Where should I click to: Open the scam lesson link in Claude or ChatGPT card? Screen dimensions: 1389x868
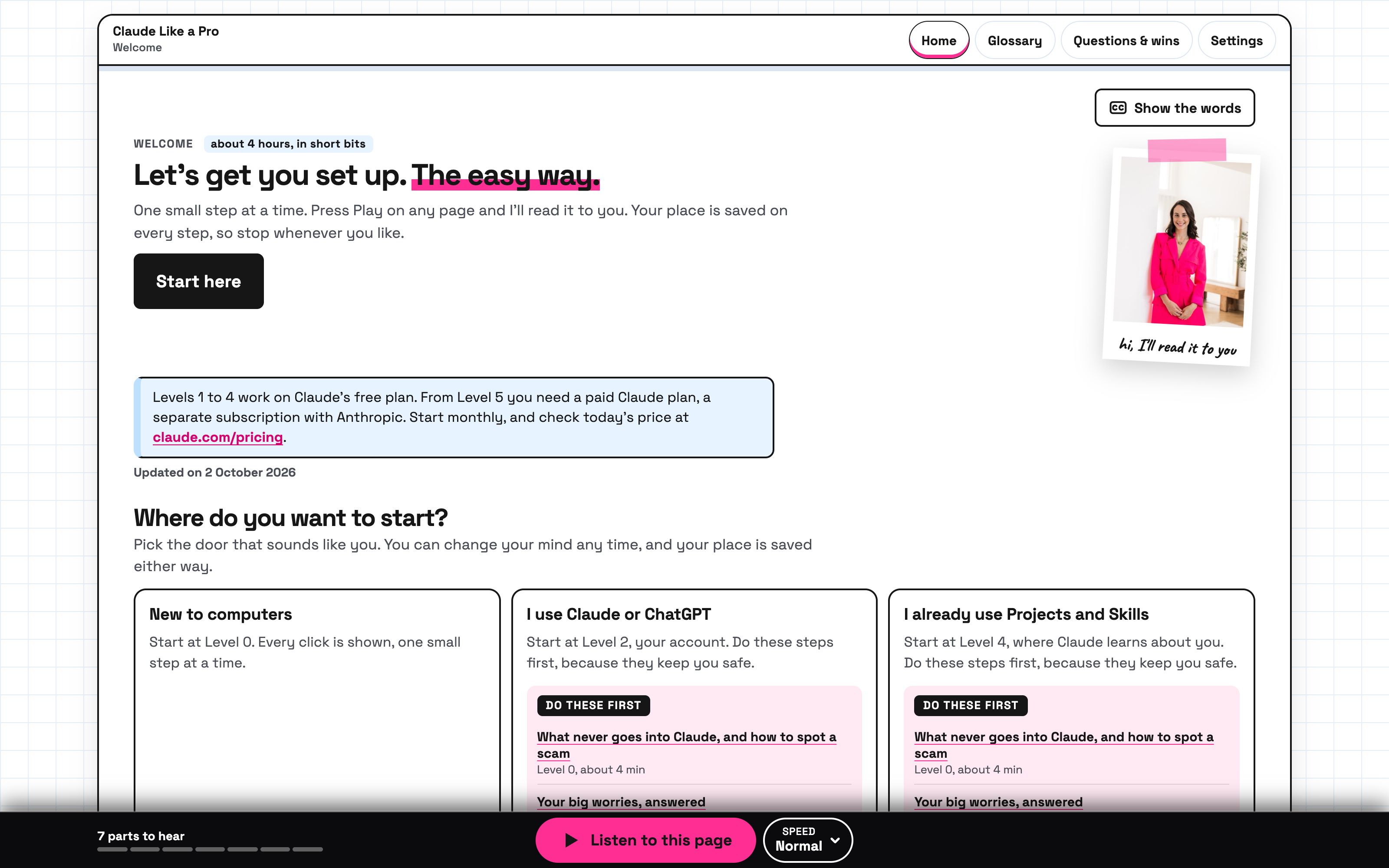click(686, 745)
